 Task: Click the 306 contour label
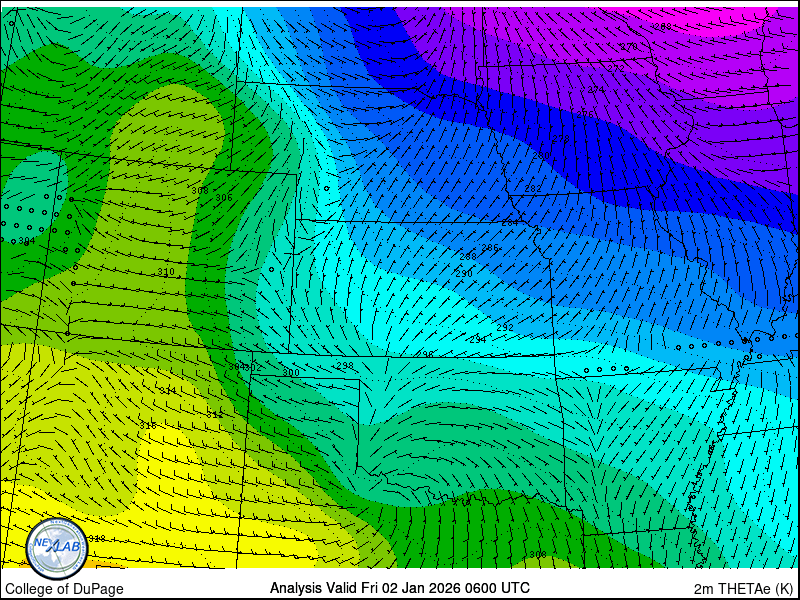click(x=224, y=198)
